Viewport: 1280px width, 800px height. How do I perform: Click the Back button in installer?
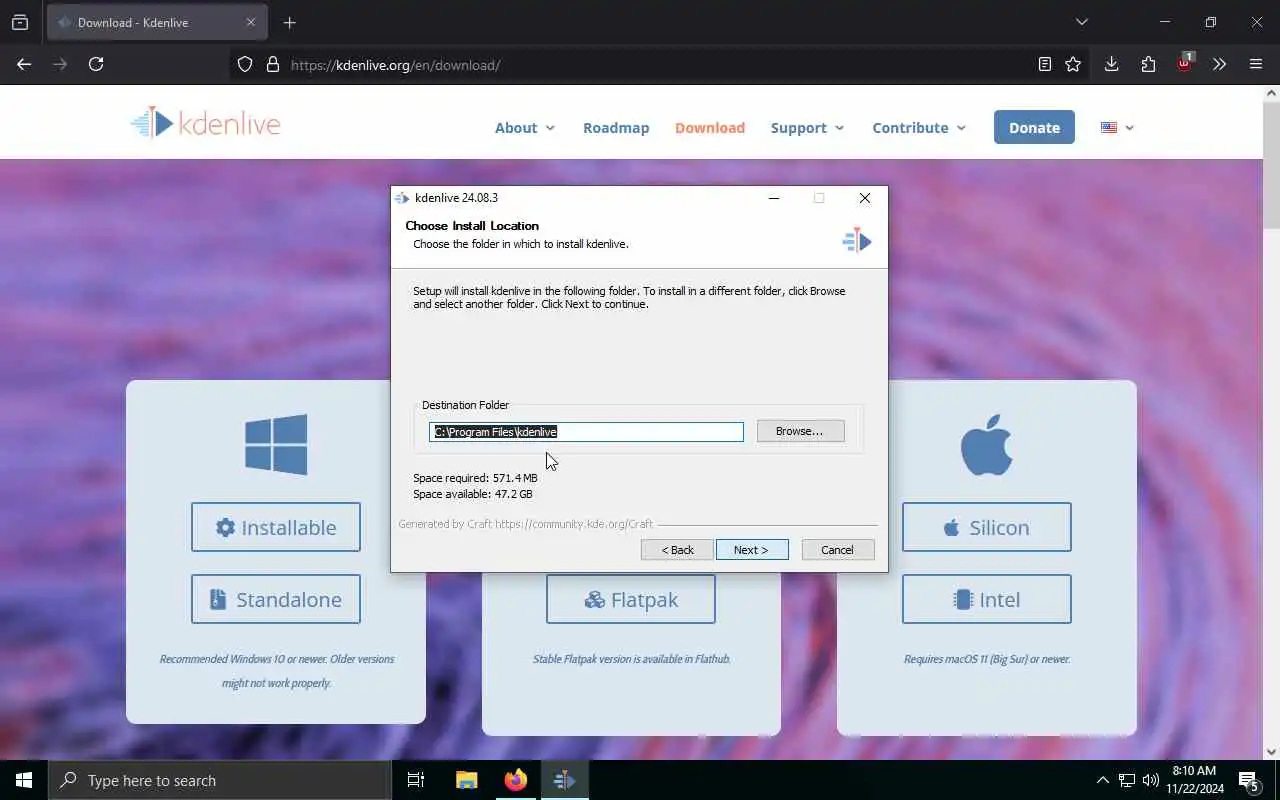(677, 550)
